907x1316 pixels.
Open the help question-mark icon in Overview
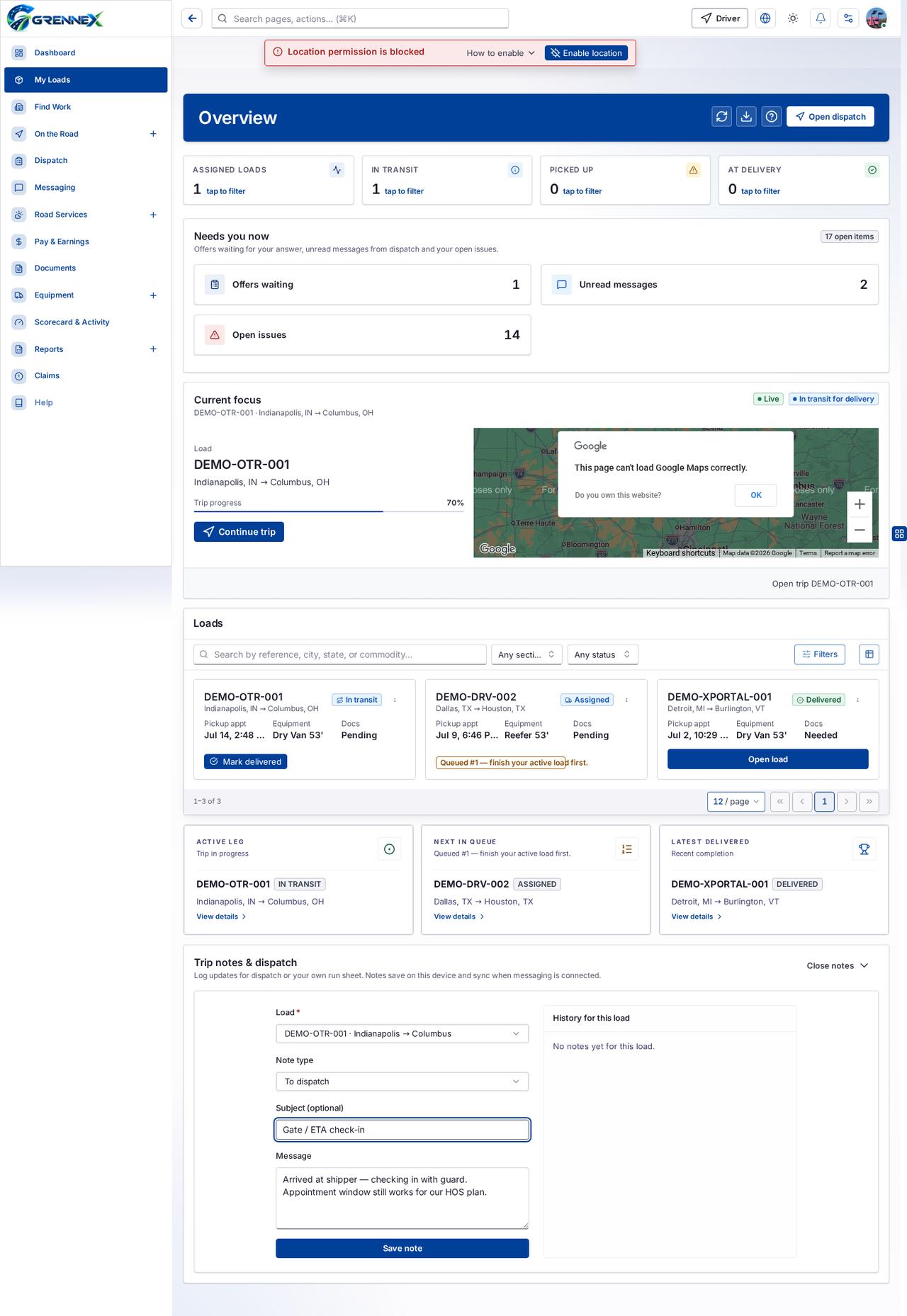click(772, 117)
